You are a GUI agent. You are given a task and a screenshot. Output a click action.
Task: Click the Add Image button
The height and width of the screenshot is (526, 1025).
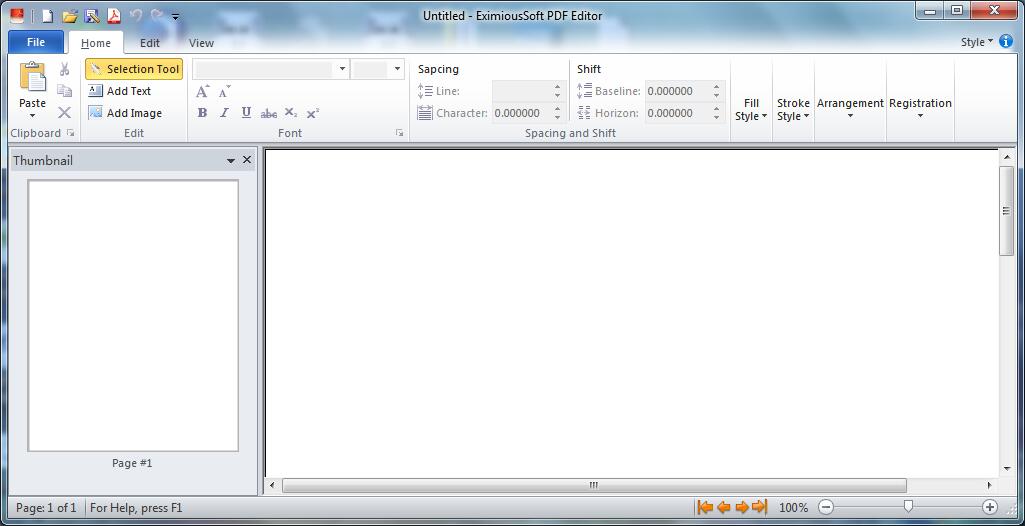(125, 113)
